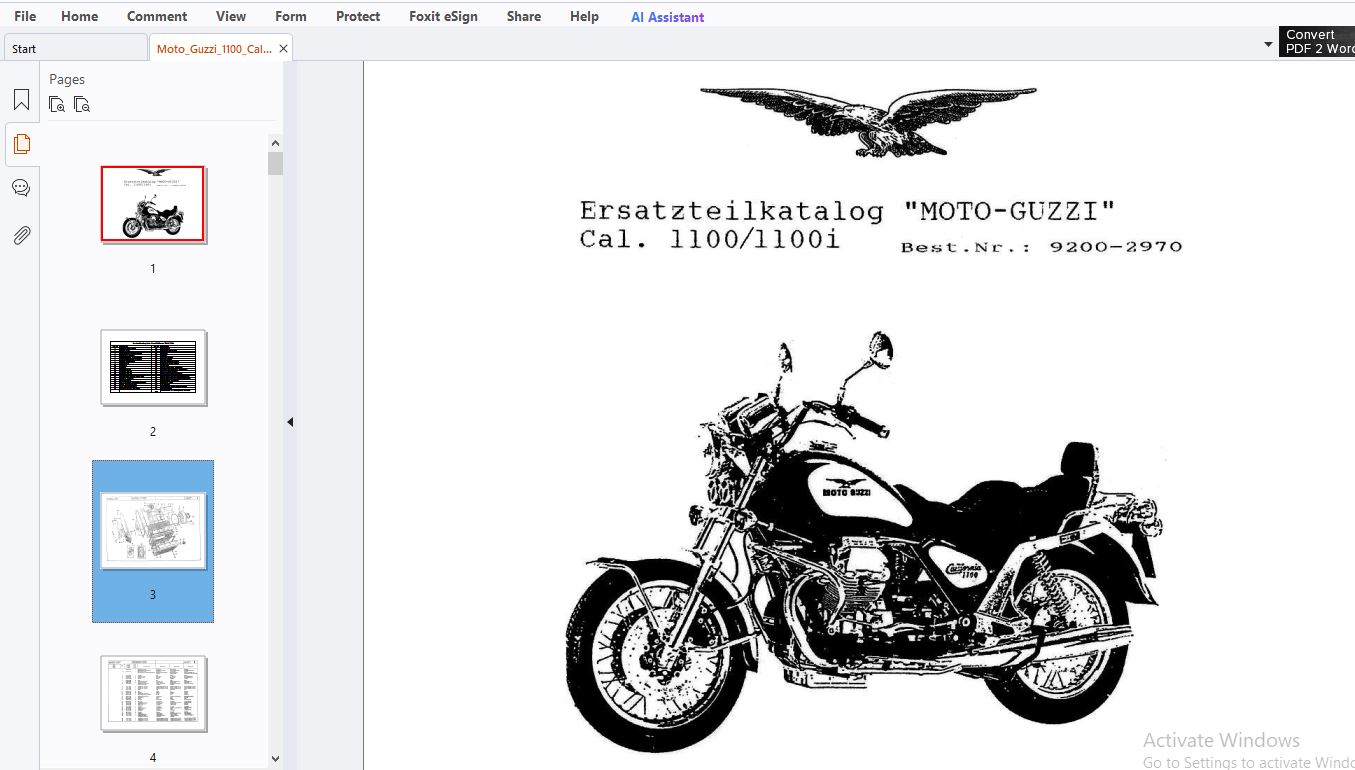Viewport: 1355px width, 770px height.
Task: Open the Bookmarks panel icon
Action: click(21, 100)
